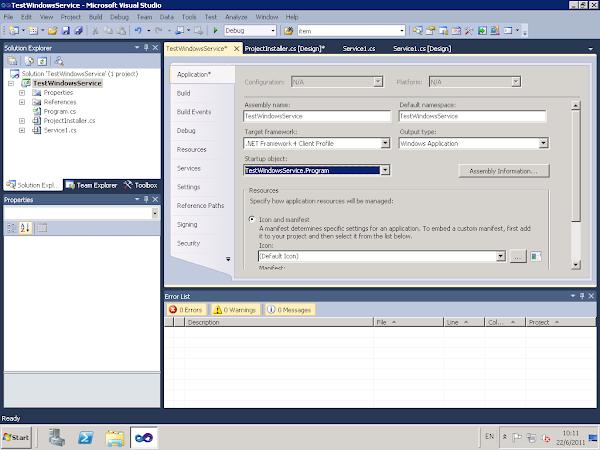Click the Undo arrow icon

pyautogui.click(x=138, y=31)
